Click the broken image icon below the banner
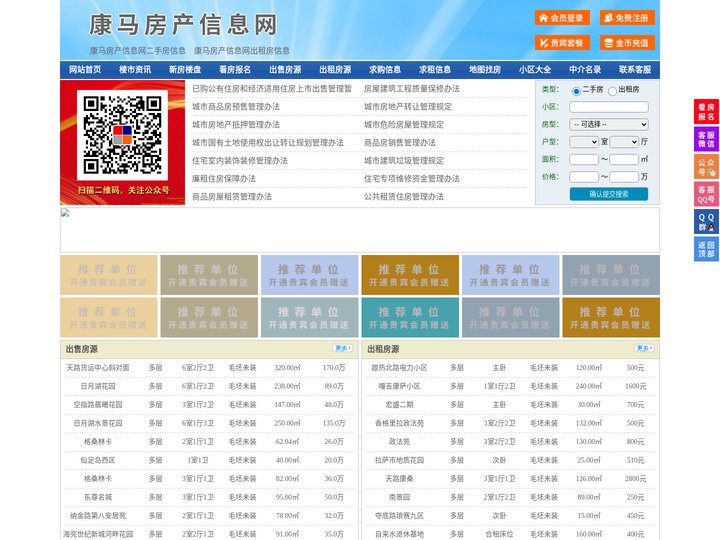The width and height of the screenshot is (720, 540). tap(65, 213)
